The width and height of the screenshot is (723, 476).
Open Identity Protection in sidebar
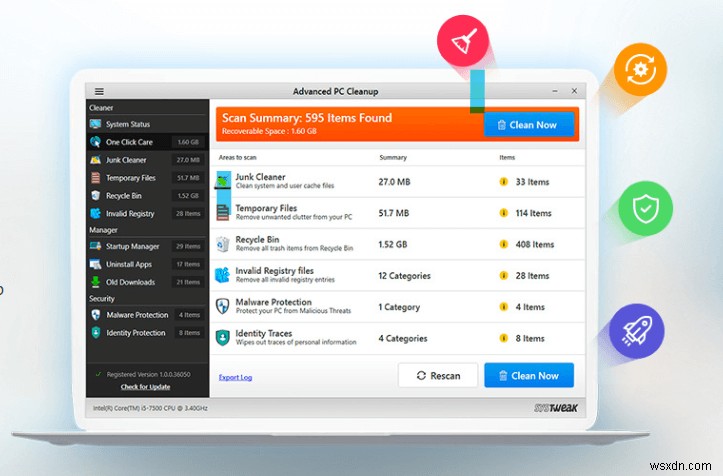coord(147,333)
